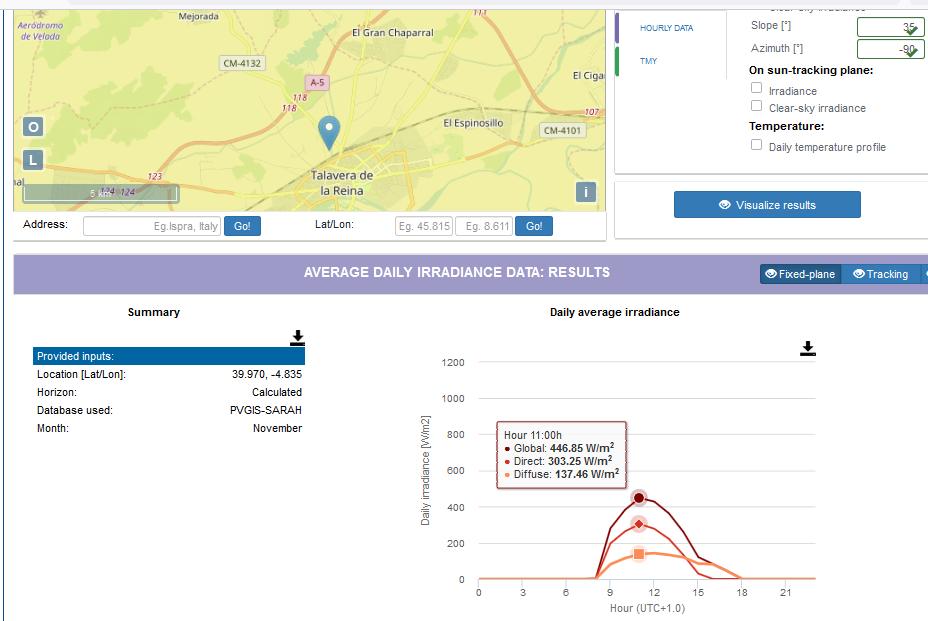Click Go! next to the Address field

click(242, 226)
